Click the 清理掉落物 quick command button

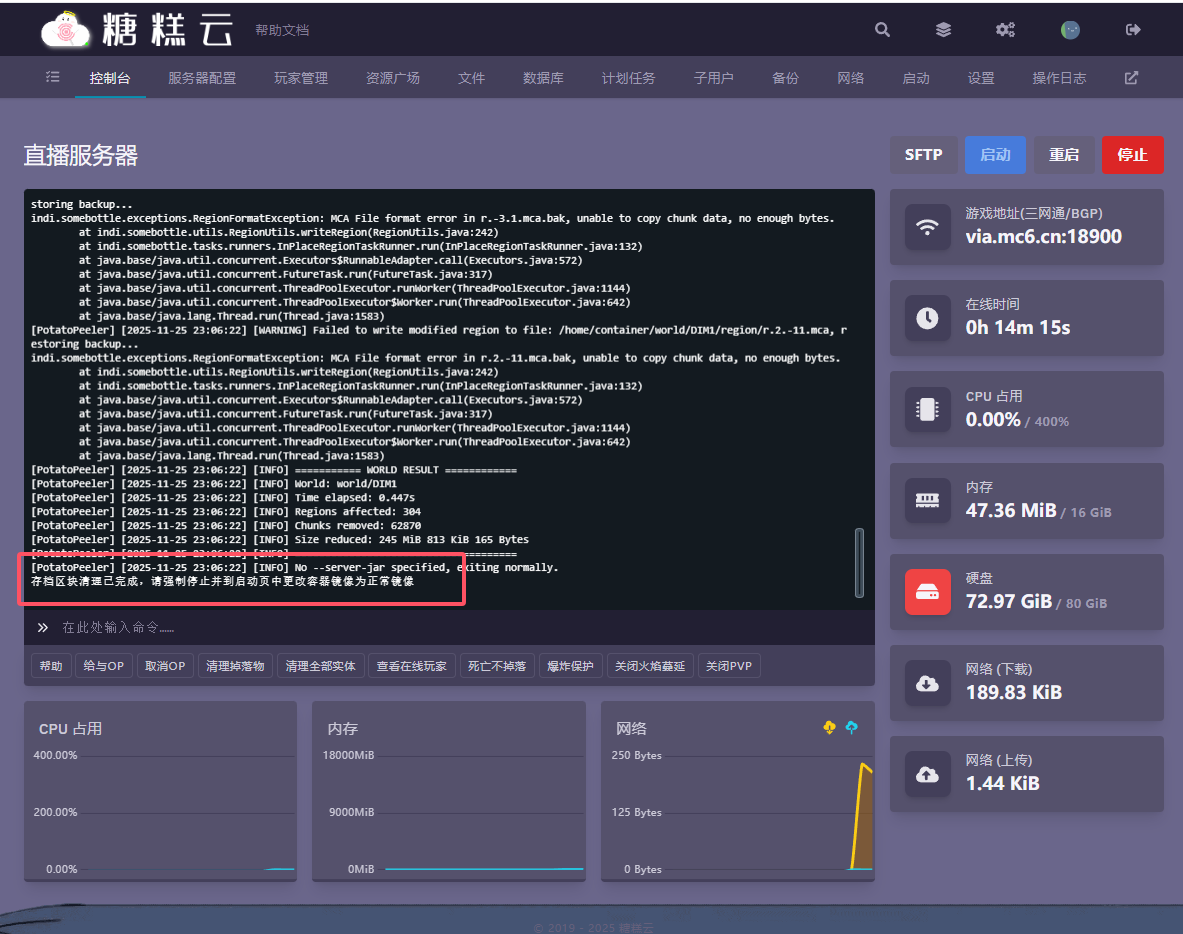[235, 666]
